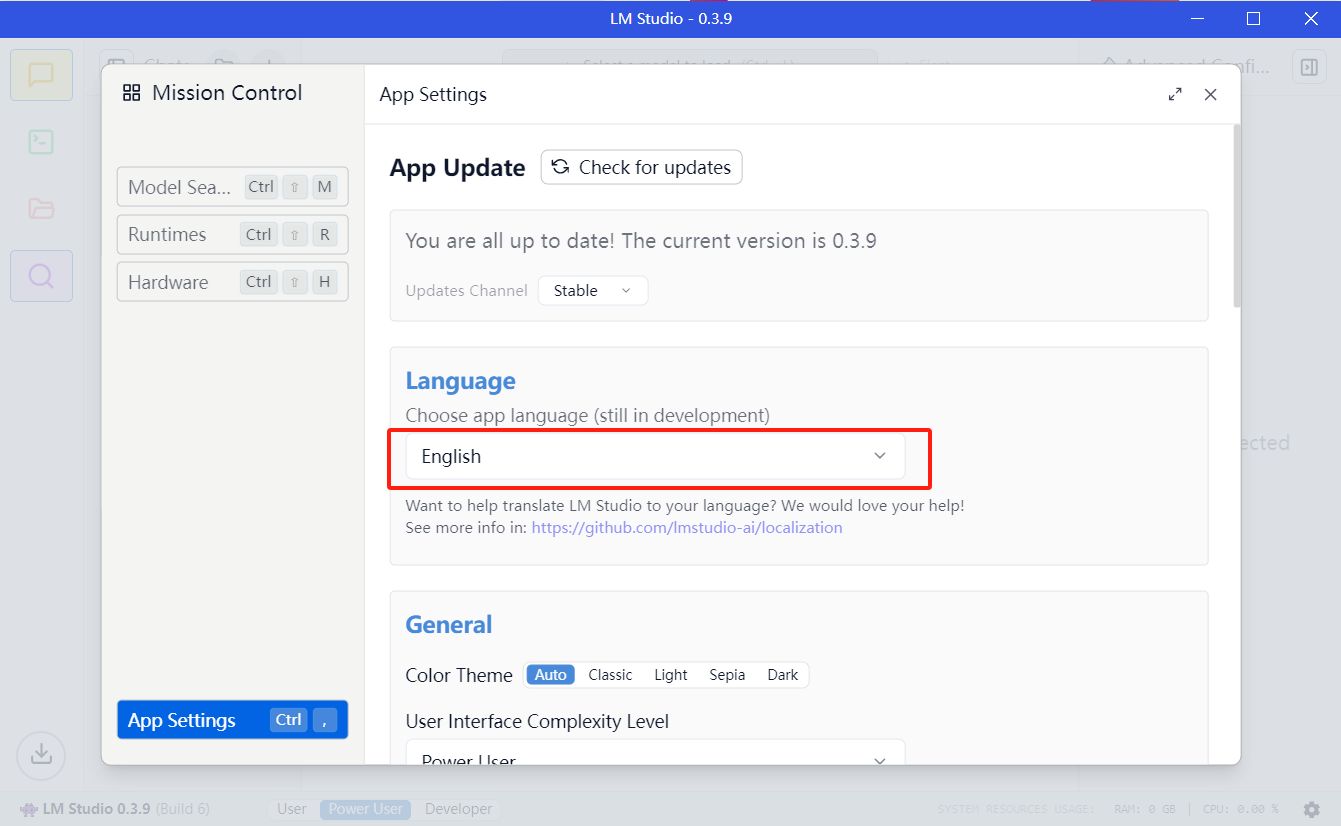Image resolution: width=1341 pixels, height=826 pixels.
Task: Click the 'General' section heading
Action: [x=449, y=625]
